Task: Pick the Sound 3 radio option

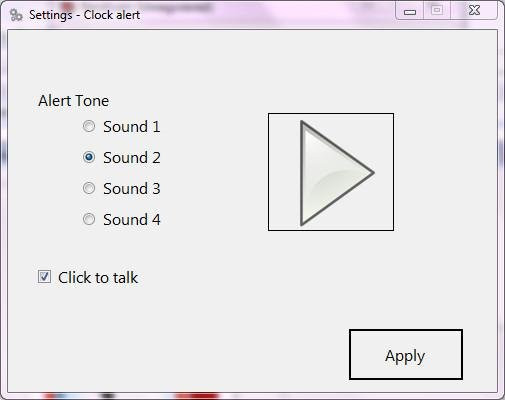Action: click(89, 188)
